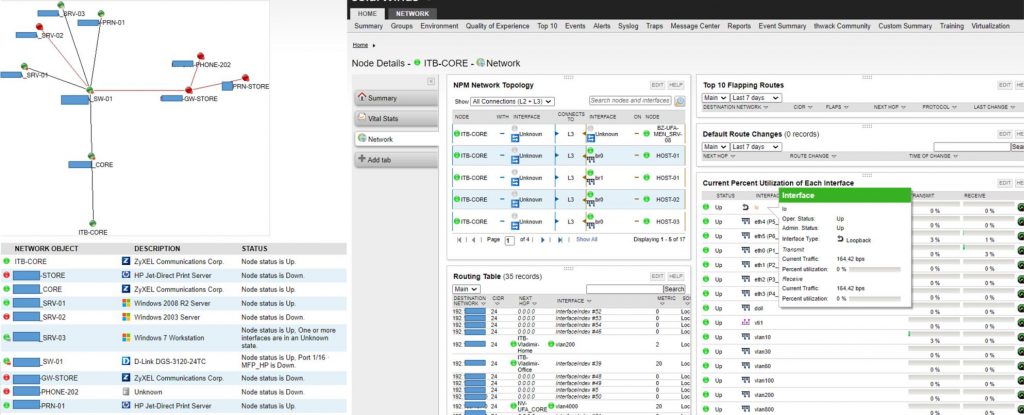Viewport: 1024px width, 415px height.
Task: Open Last 7 days dropdown in Flapping Routes
Action: (x=756, y=98)
